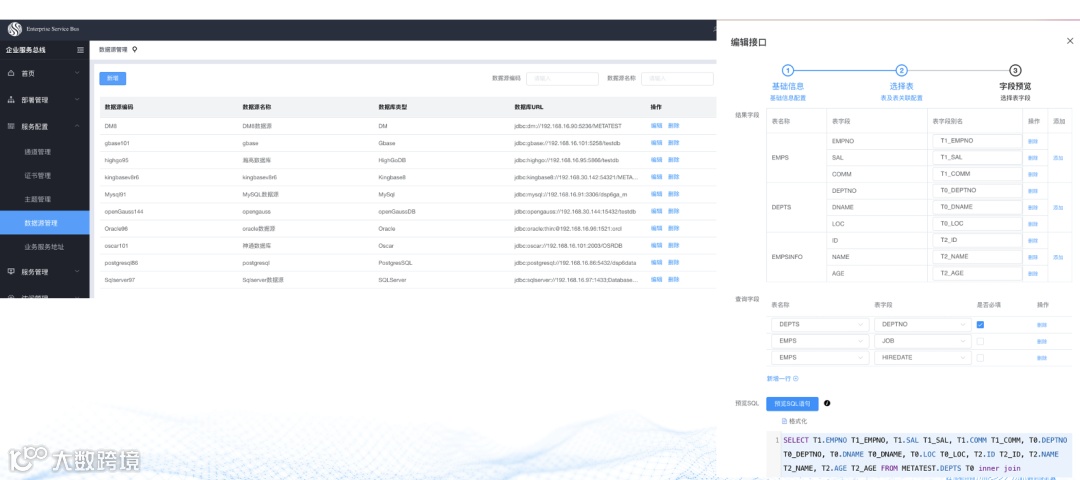Click the 服务配置 menu icon
The height and width of the screenshot is (480, 1080).
point(12,127)
